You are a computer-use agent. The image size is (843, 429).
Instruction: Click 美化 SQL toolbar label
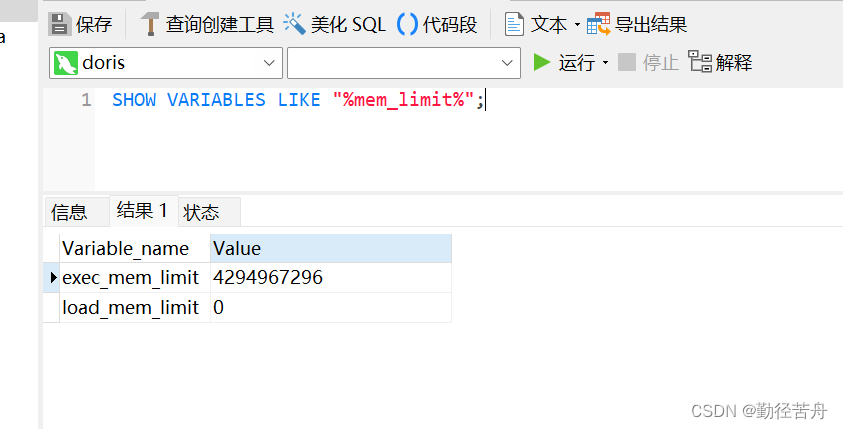point(348,25)
